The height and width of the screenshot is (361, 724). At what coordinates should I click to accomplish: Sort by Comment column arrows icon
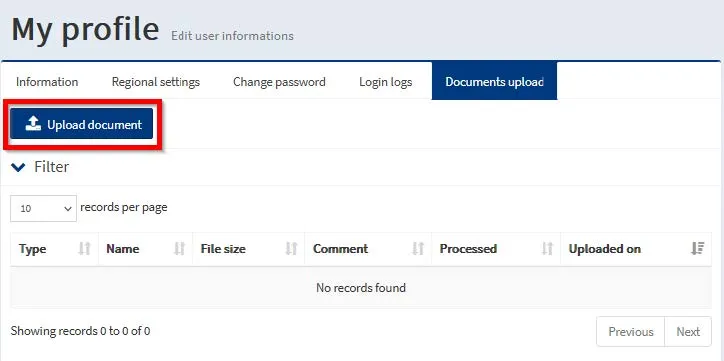point(418,249)
